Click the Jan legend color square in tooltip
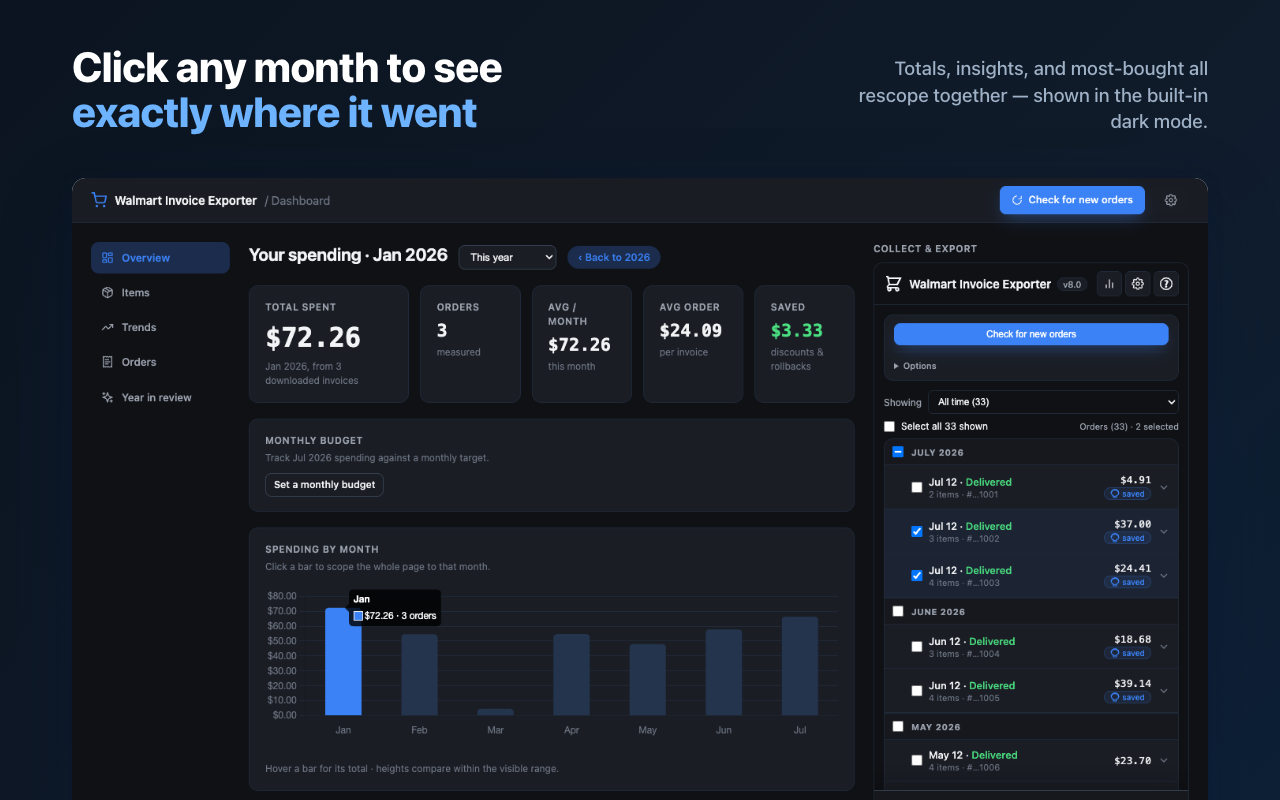Image resolution: width=1280 pixels, height=800 pixels. click(358, 616)
